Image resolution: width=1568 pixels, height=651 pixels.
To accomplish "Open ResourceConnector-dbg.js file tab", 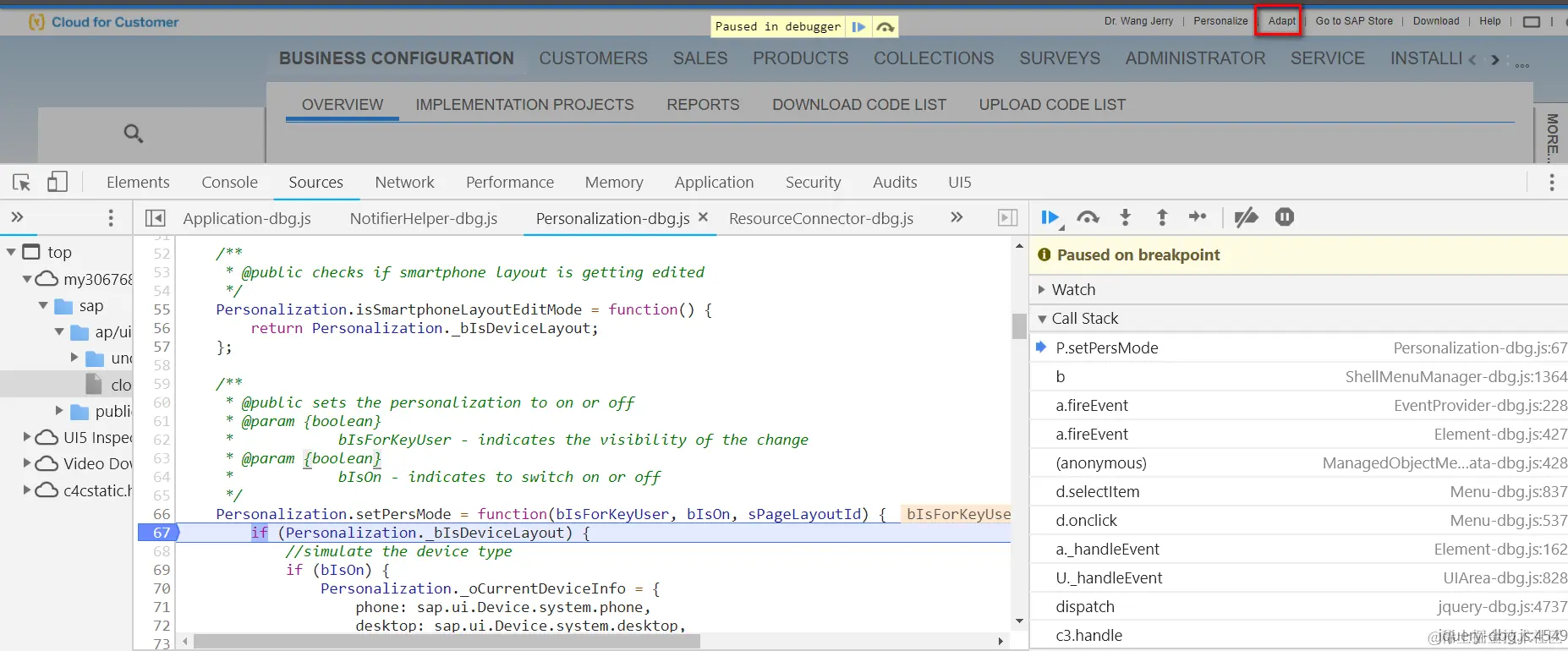I will click(x=821, y=218).
